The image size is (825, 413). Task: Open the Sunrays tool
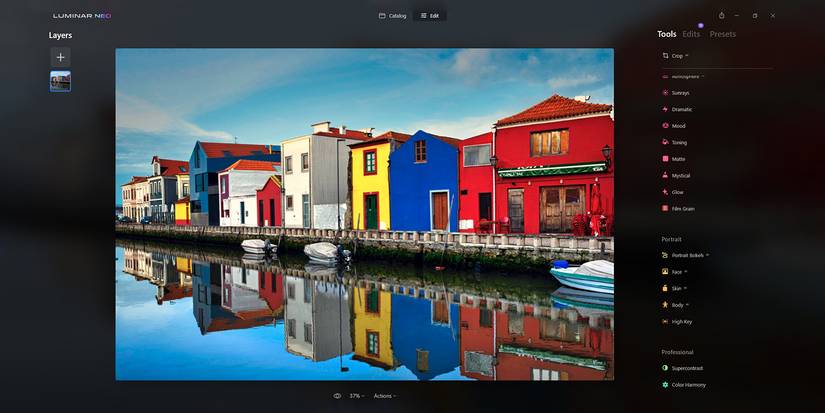tap(676, 93)
